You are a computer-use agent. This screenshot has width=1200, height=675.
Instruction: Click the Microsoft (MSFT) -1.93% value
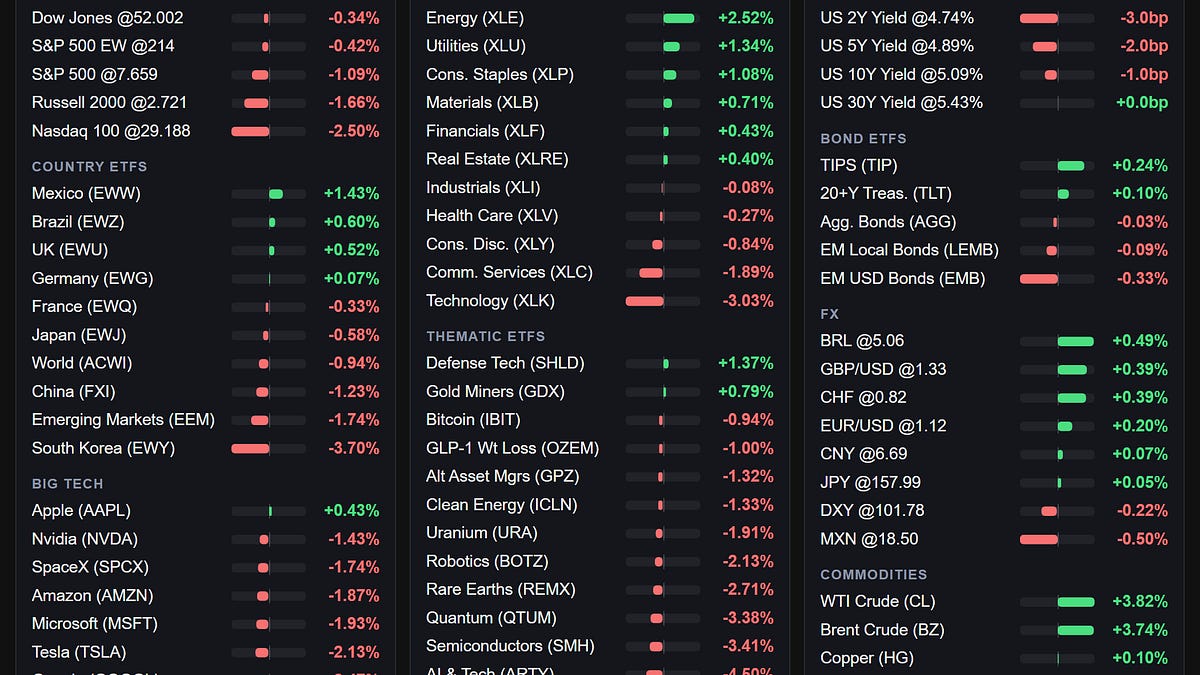353,624
